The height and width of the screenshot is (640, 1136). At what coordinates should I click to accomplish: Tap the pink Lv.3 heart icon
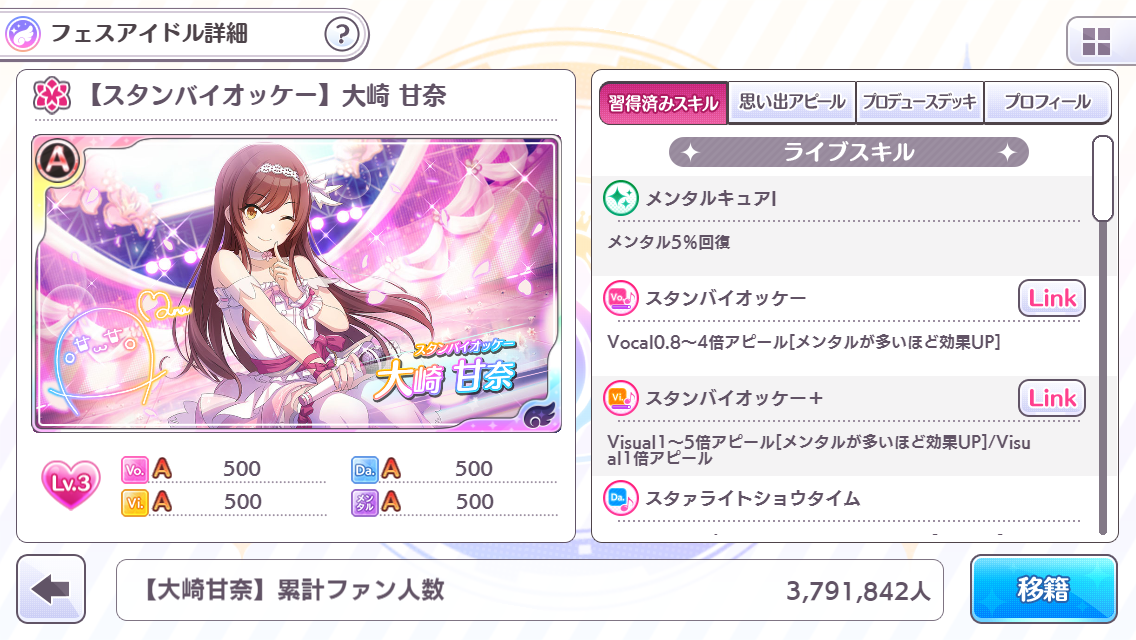click(71, 484)
